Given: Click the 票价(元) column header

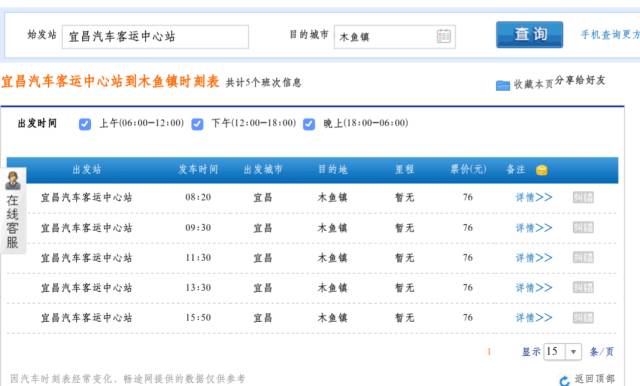Looking at the screenshot, I should [468, 169].
